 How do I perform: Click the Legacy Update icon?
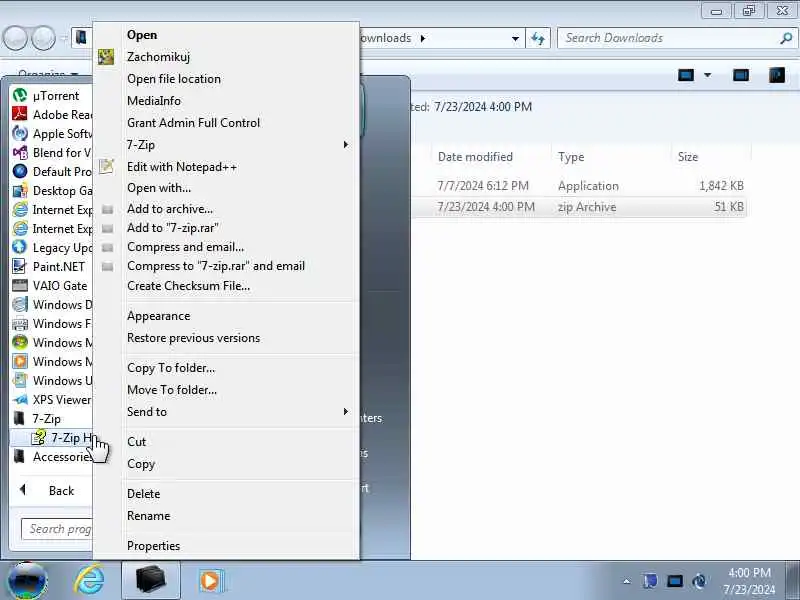point(20,247)
